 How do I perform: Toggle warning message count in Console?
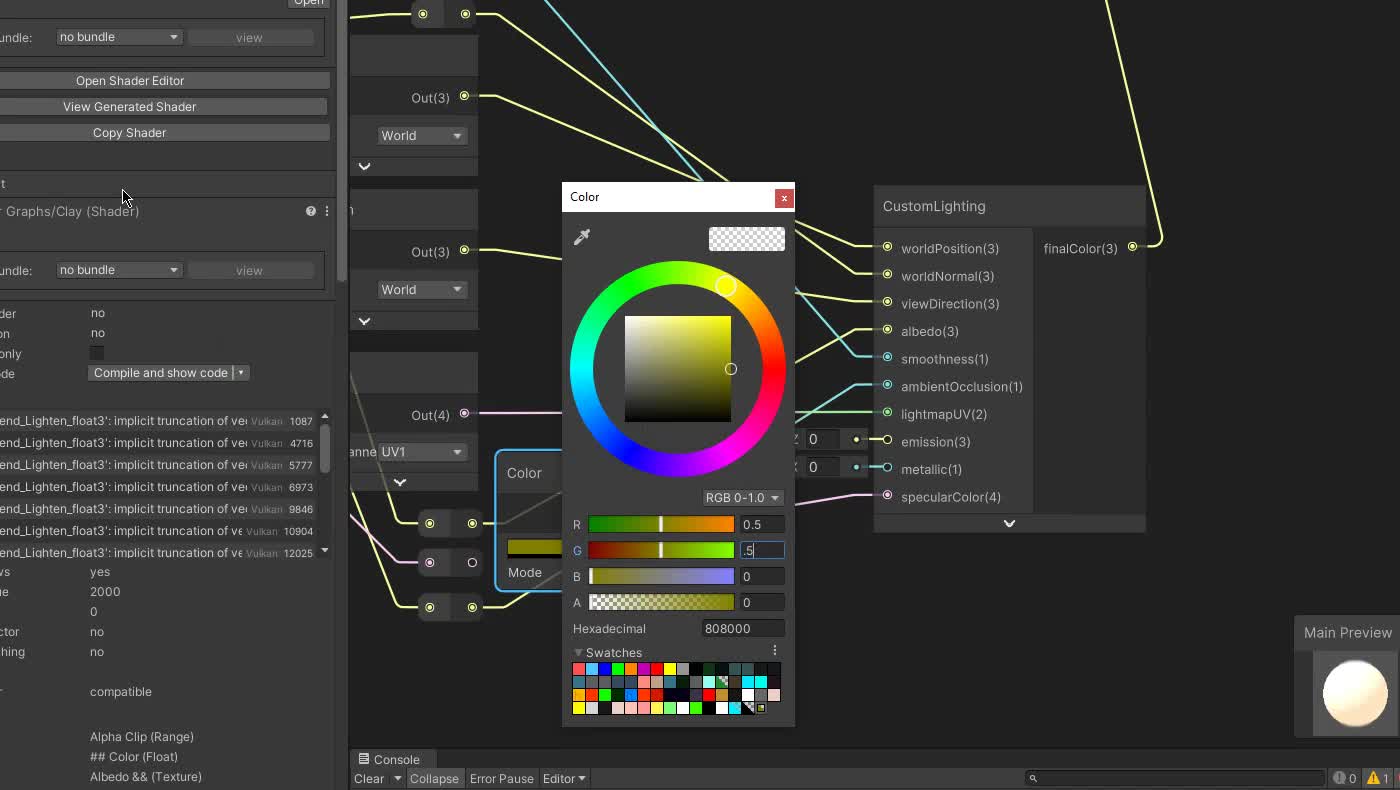(x=1378, y=778)
